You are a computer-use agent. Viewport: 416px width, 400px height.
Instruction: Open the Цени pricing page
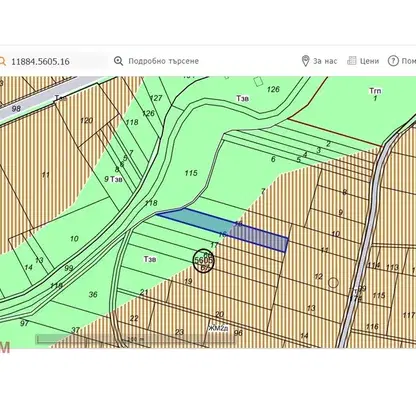(x=369, y=61)
